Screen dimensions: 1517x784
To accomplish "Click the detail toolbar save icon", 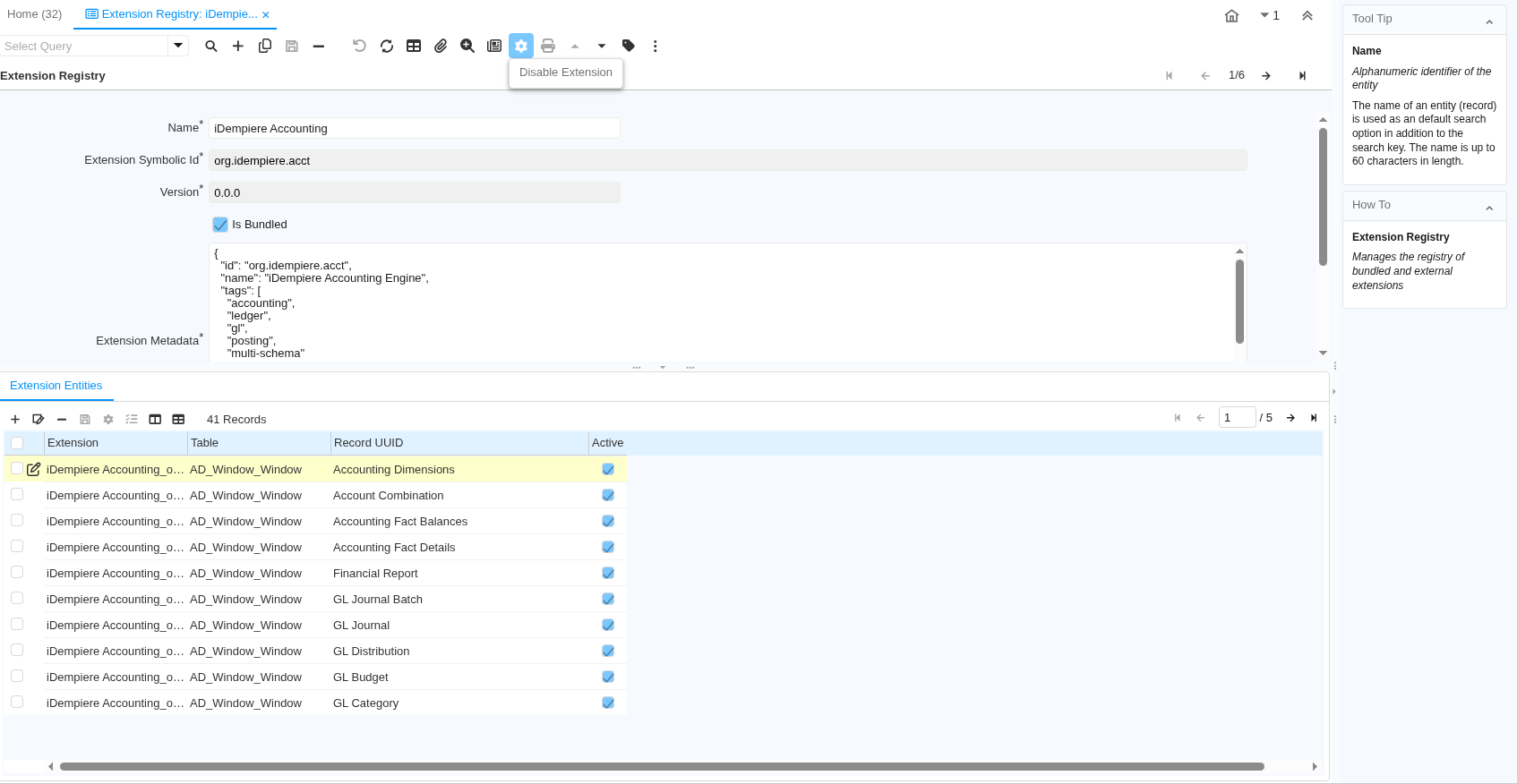I will (85, 419).
